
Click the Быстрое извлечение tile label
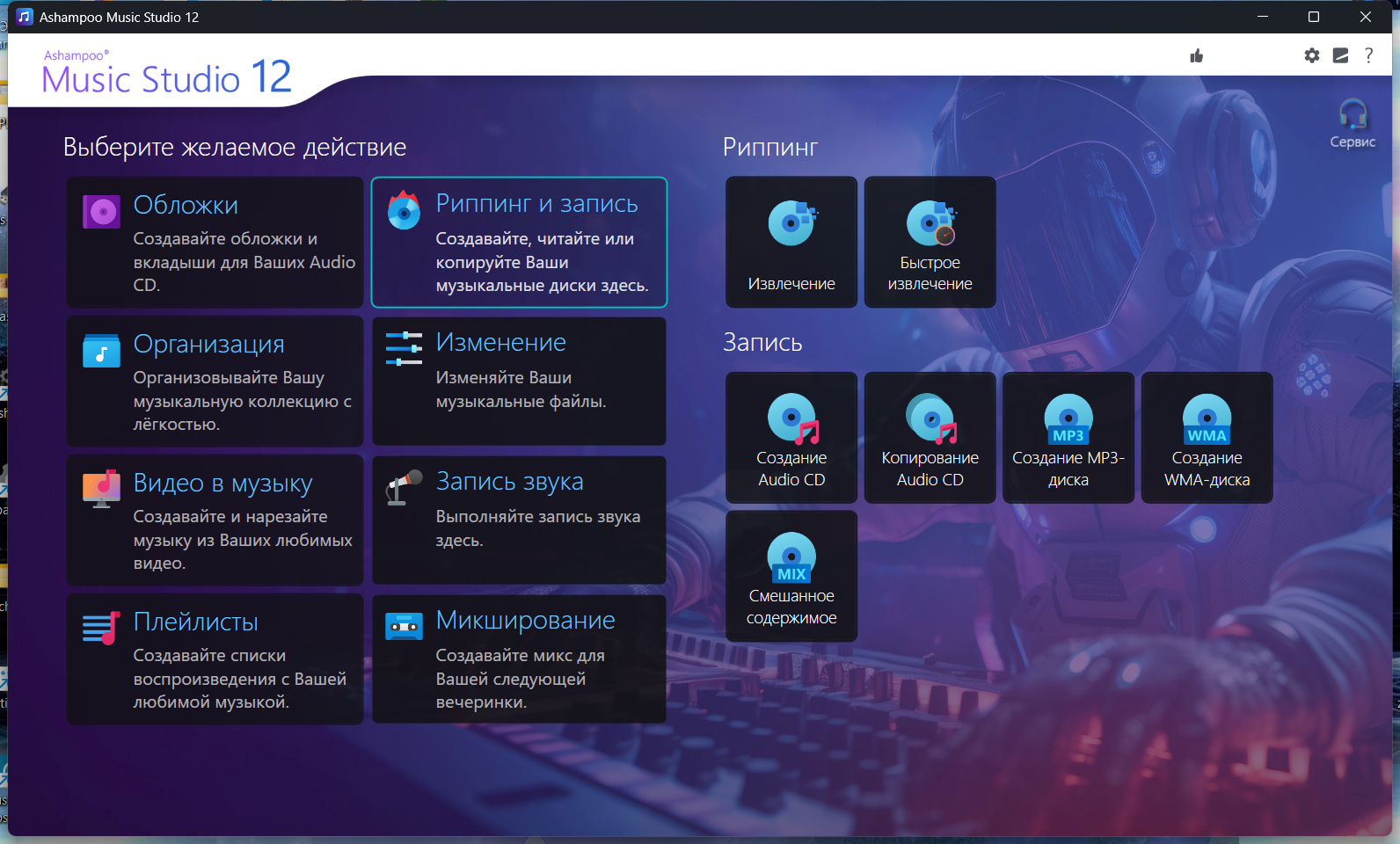(x=930, y=273)
